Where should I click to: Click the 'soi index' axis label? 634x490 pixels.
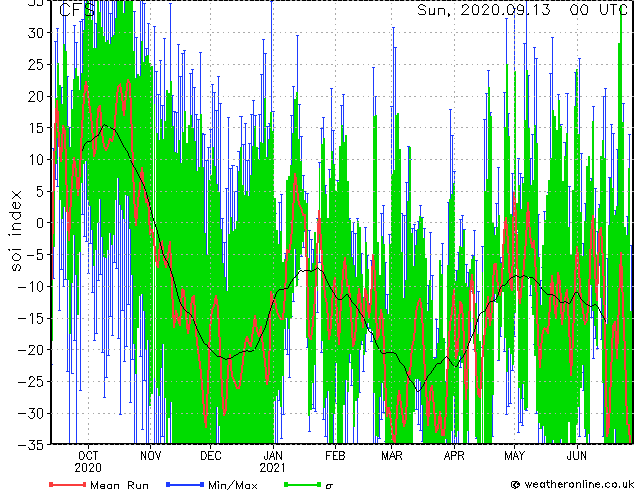point(16,231)
